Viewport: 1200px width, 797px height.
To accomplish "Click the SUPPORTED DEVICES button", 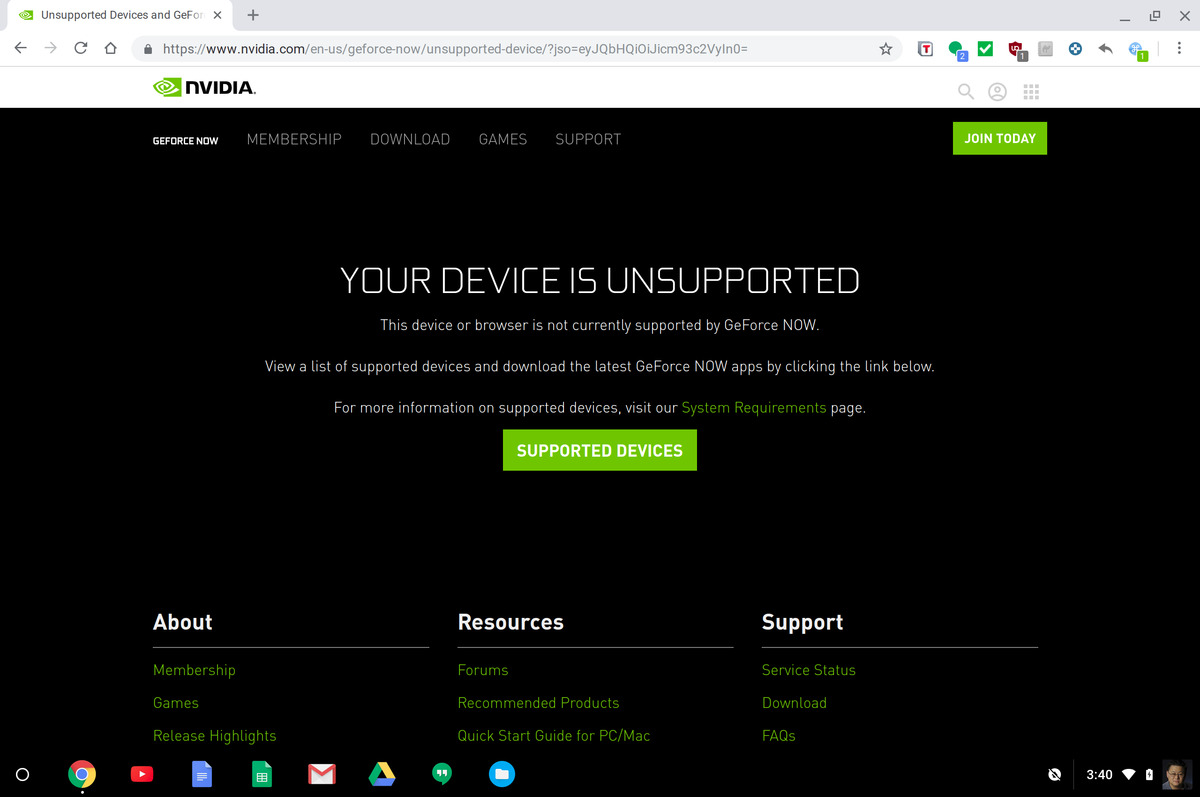I will [x=600, y=450].
